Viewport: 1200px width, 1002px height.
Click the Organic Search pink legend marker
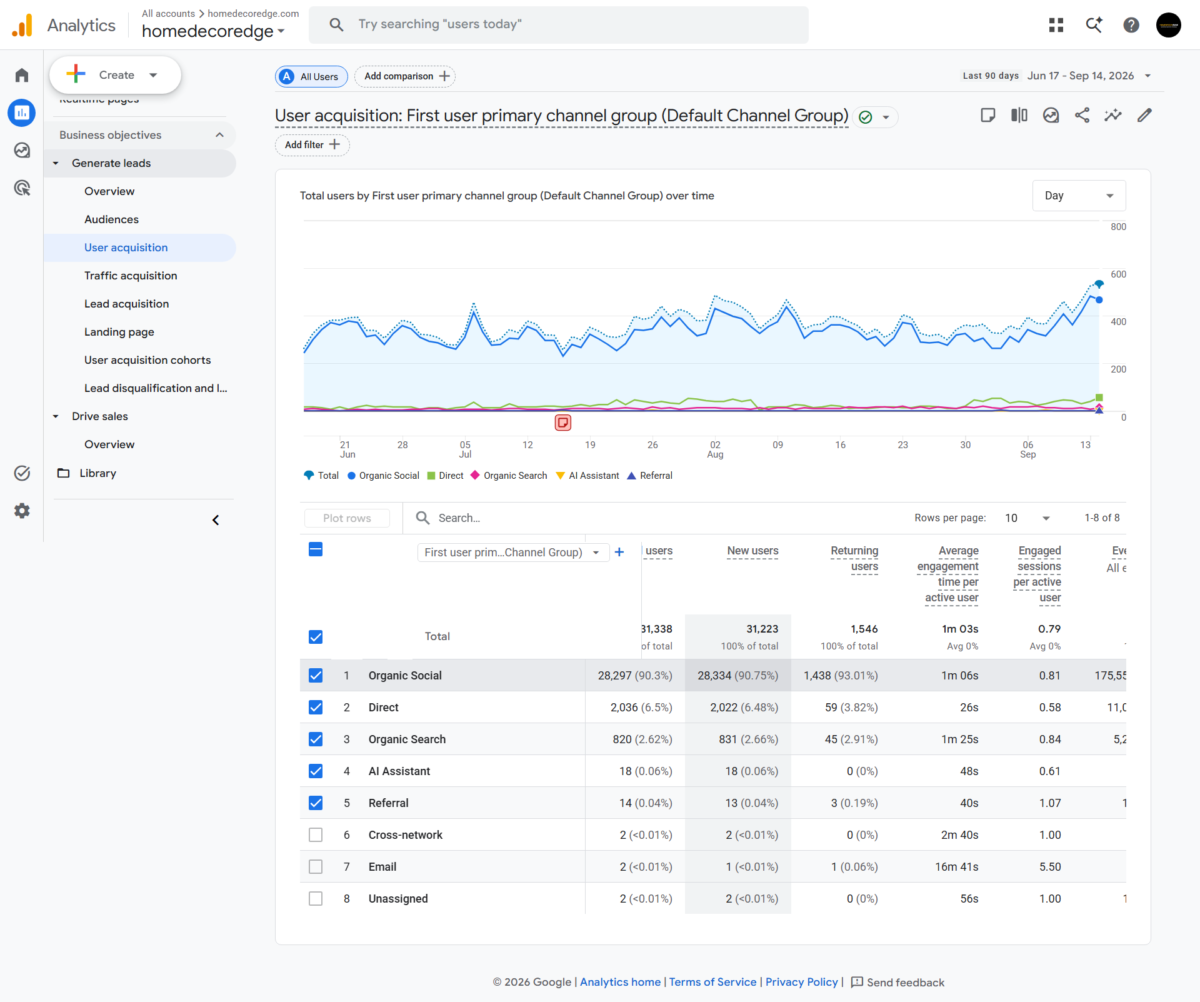[476, 476]
